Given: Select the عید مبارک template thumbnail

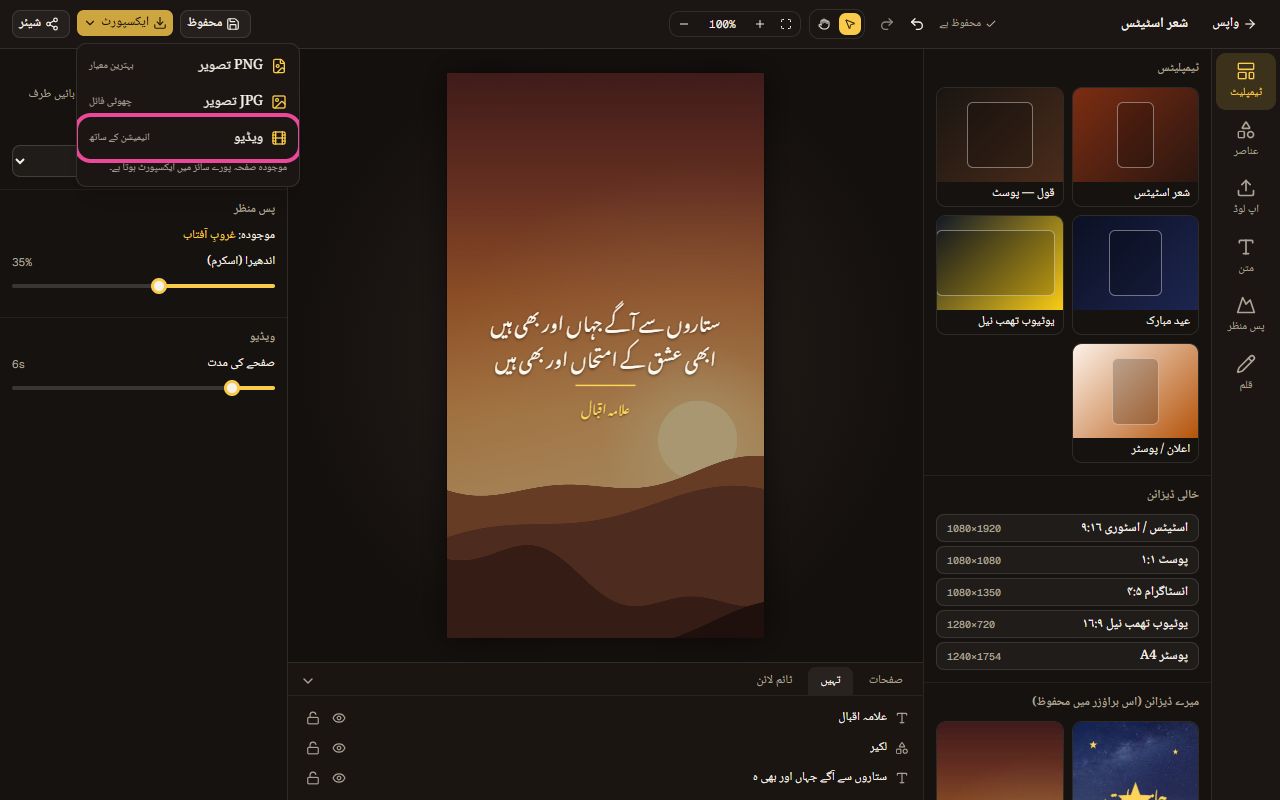Looking at the screenshot, I should coord(1135,274).
